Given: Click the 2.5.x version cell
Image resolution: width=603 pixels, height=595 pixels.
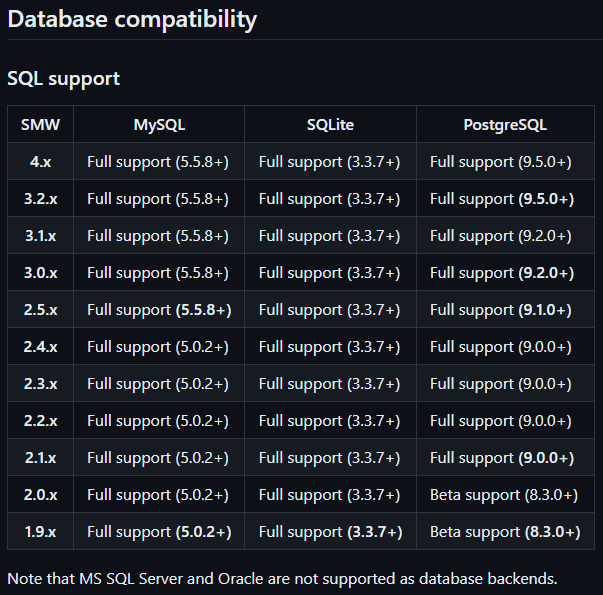Looking at the screenshot, I should pyautogui.click(x=40, y=310).
